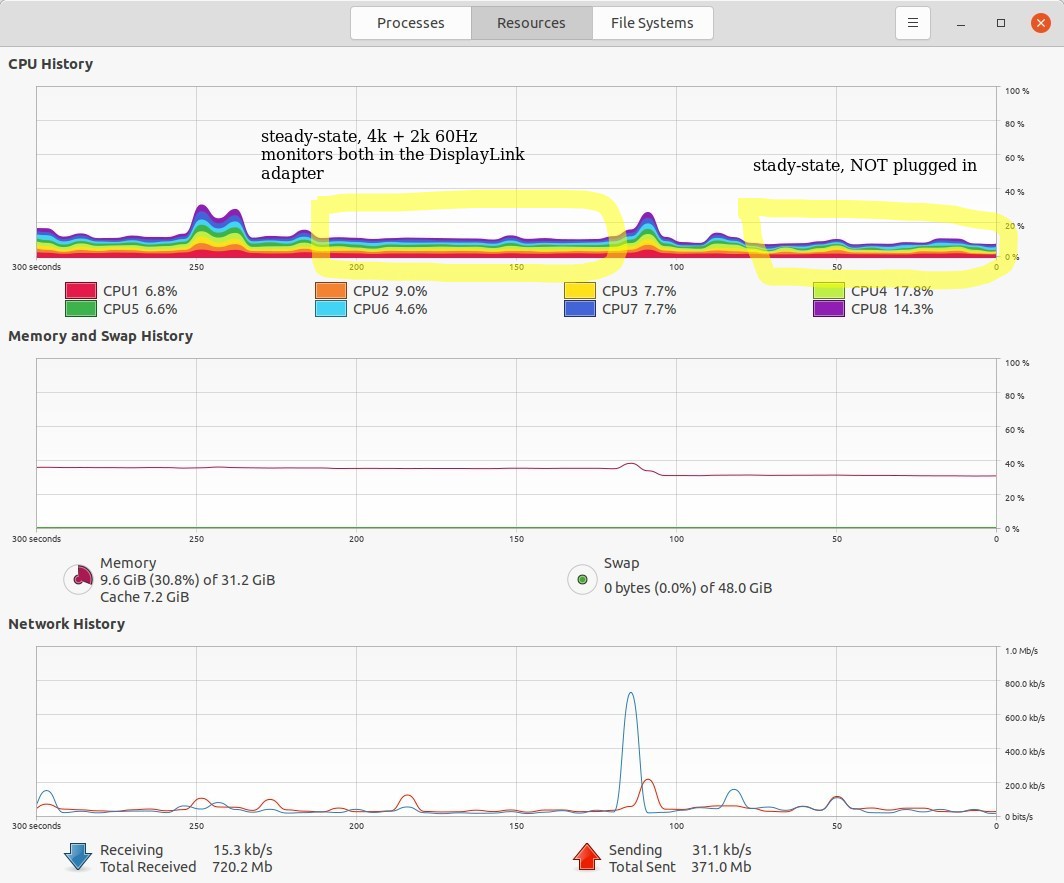The image size is (1064, 883).
Task: Click the red Sending arrow icon
Action: pyautogui.click(x=586, y=857)
